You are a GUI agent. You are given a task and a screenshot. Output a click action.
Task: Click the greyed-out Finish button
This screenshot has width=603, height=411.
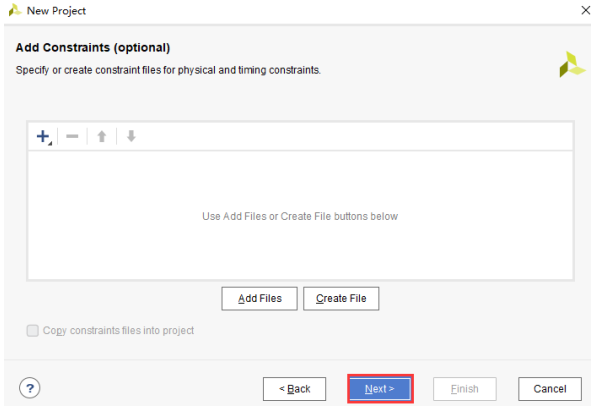(464, 388)
